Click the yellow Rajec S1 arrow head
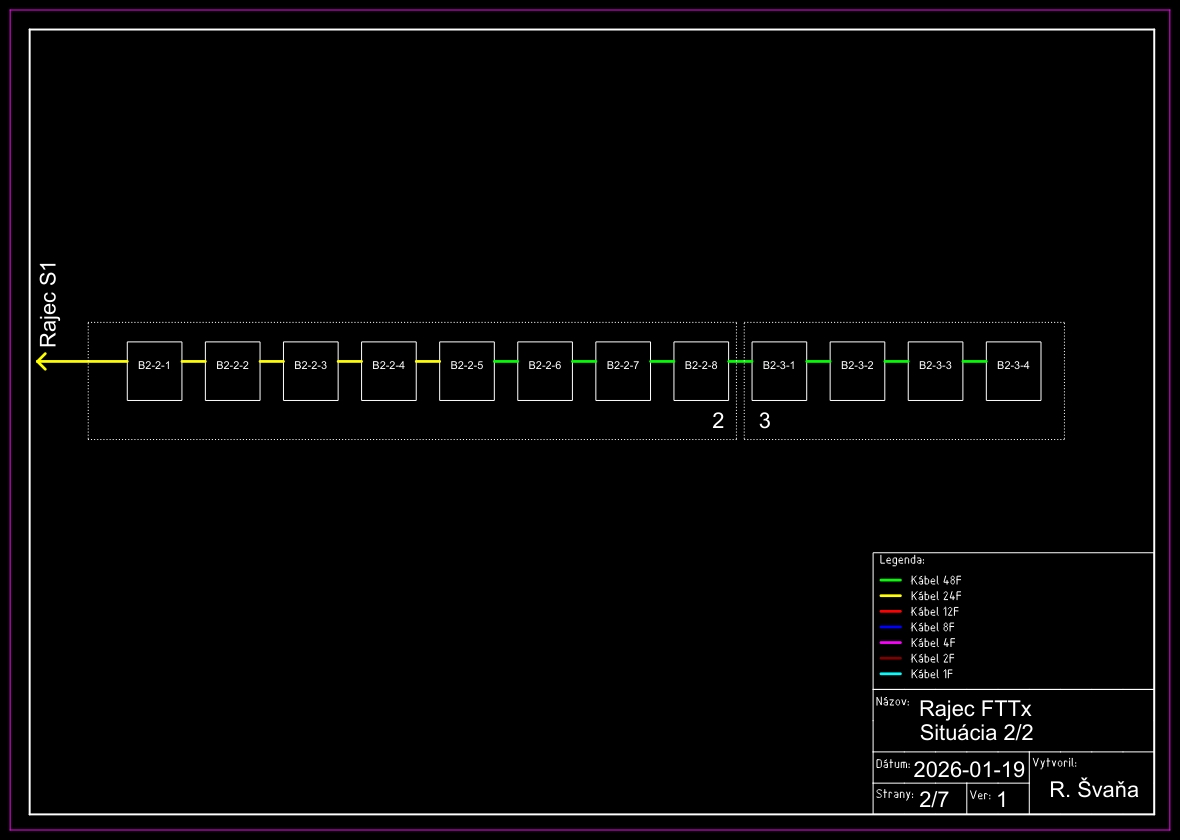The height and width of the screenshot is (840, 1180). point(43,361)
